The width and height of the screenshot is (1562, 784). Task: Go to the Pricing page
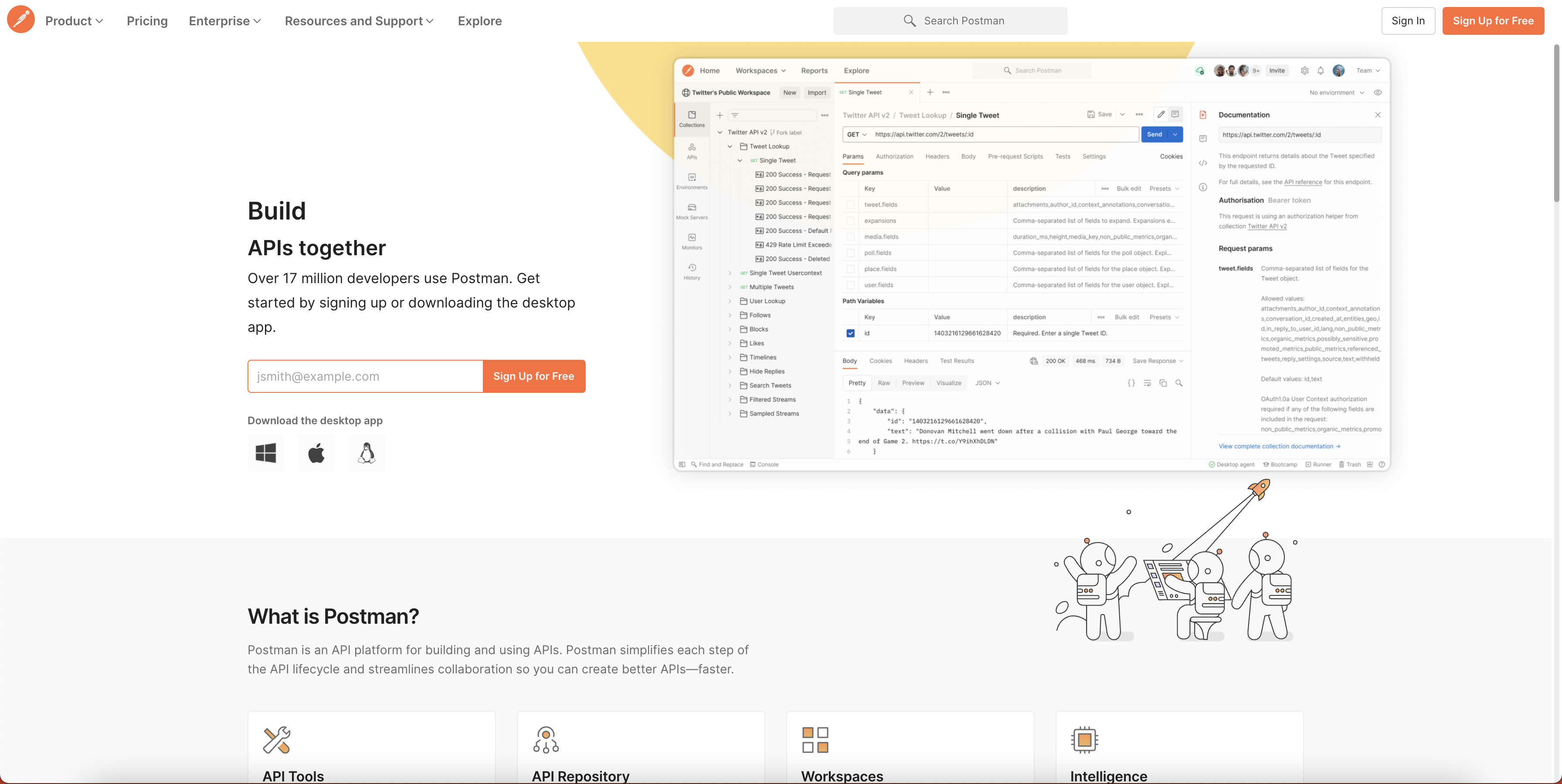tap(147, 20)
